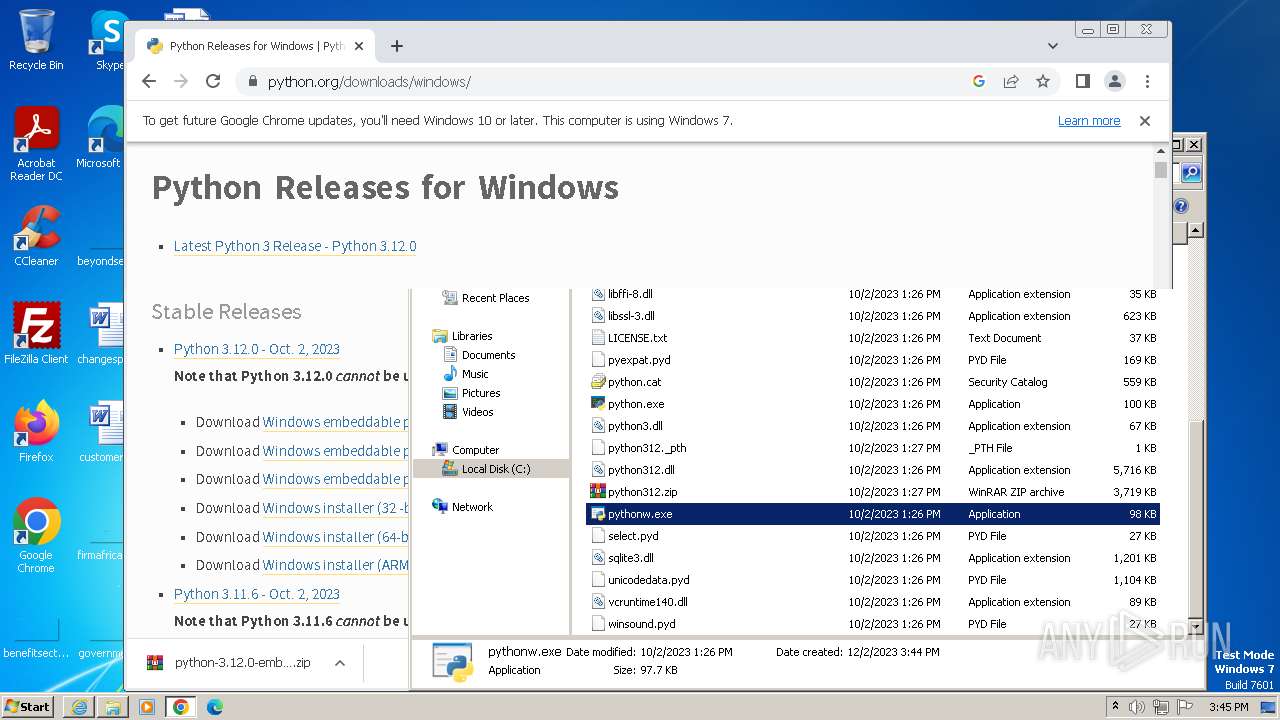Click the address bar URL

coord(369,82)
